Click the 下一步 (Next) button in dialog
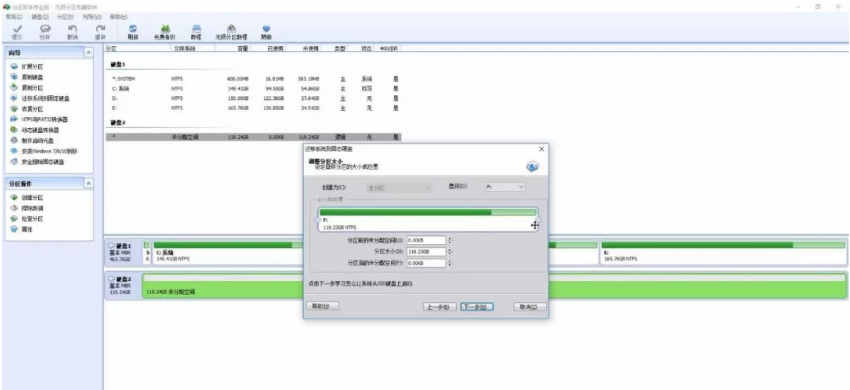The image size is (850, 390). (x=476, y=307)
